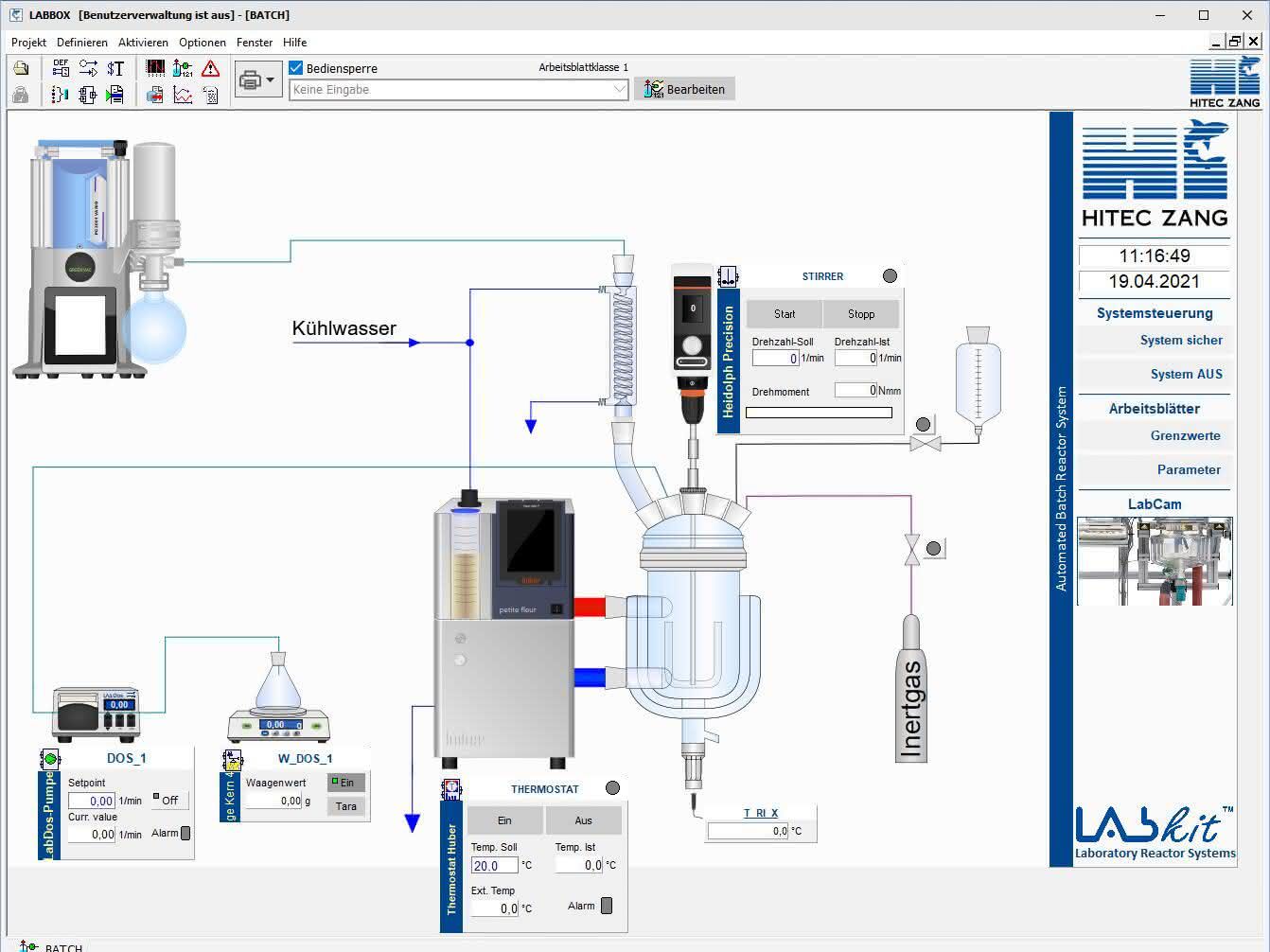Click the grayed lock icon in toolbar
Screen dimensions: 1270x952
coord(21,95)
